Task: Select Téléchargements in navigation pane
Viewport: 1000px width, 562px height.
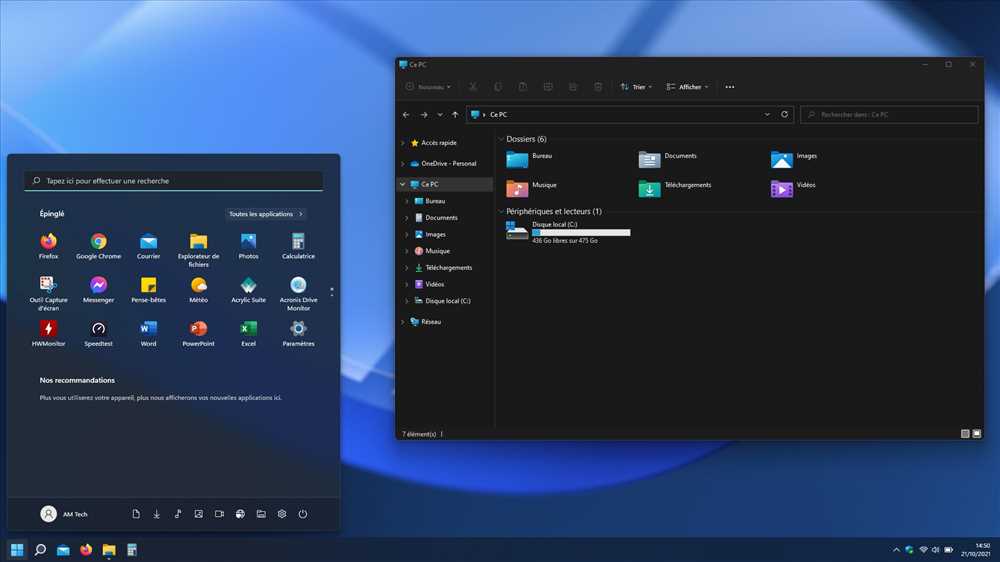Action: [448, 268]
